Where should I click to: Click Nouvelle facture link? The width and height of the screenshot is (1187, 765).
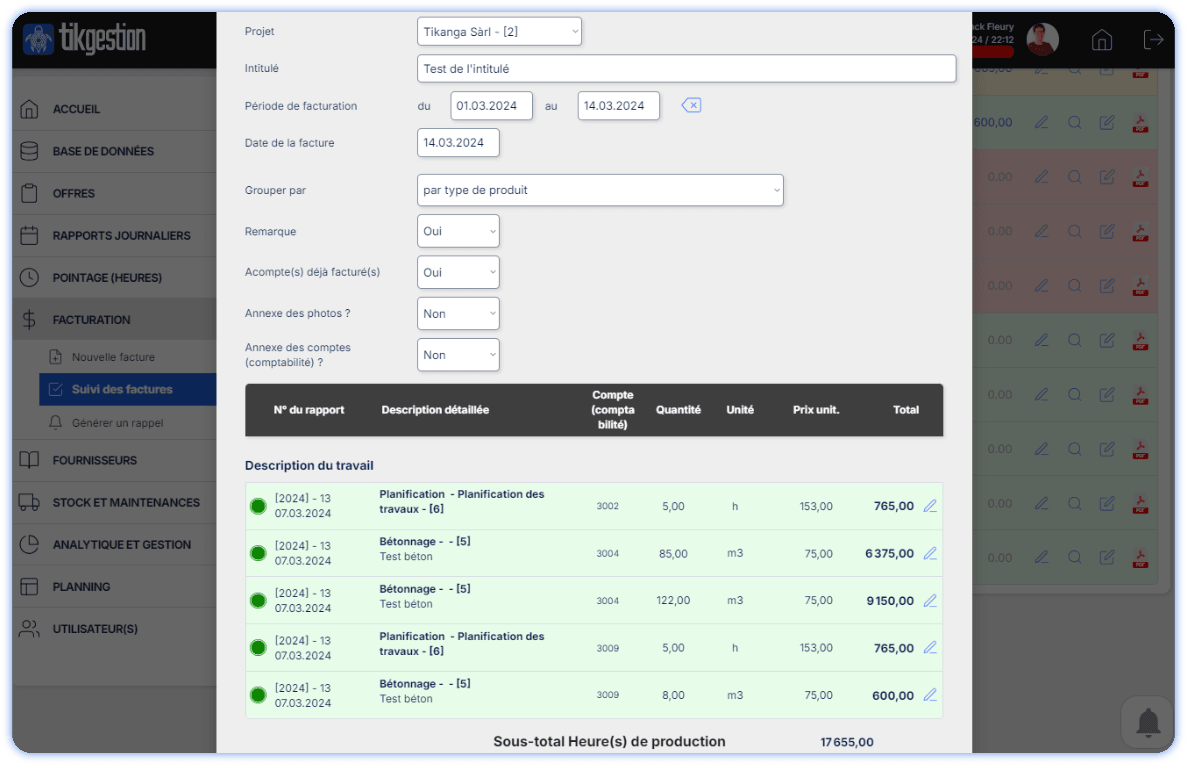click(113, 357)
